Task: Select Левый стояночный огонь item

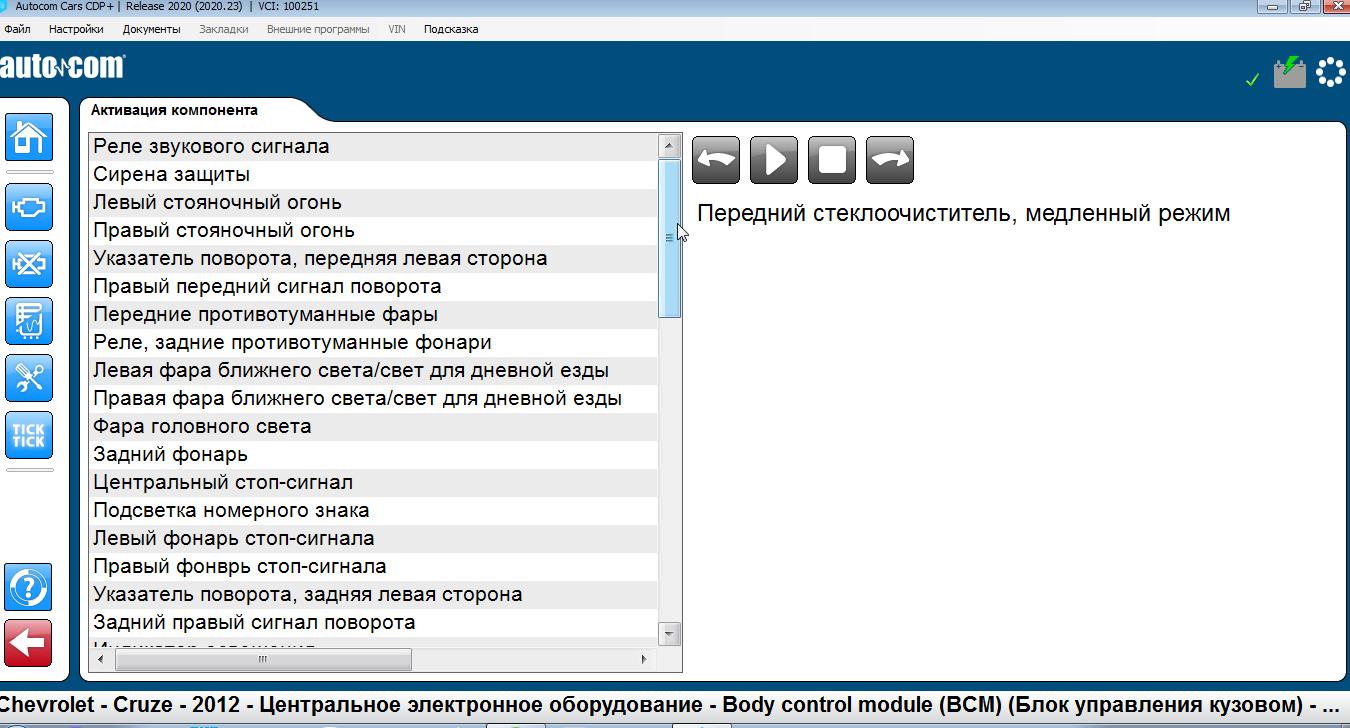Action: coord(374,202)
